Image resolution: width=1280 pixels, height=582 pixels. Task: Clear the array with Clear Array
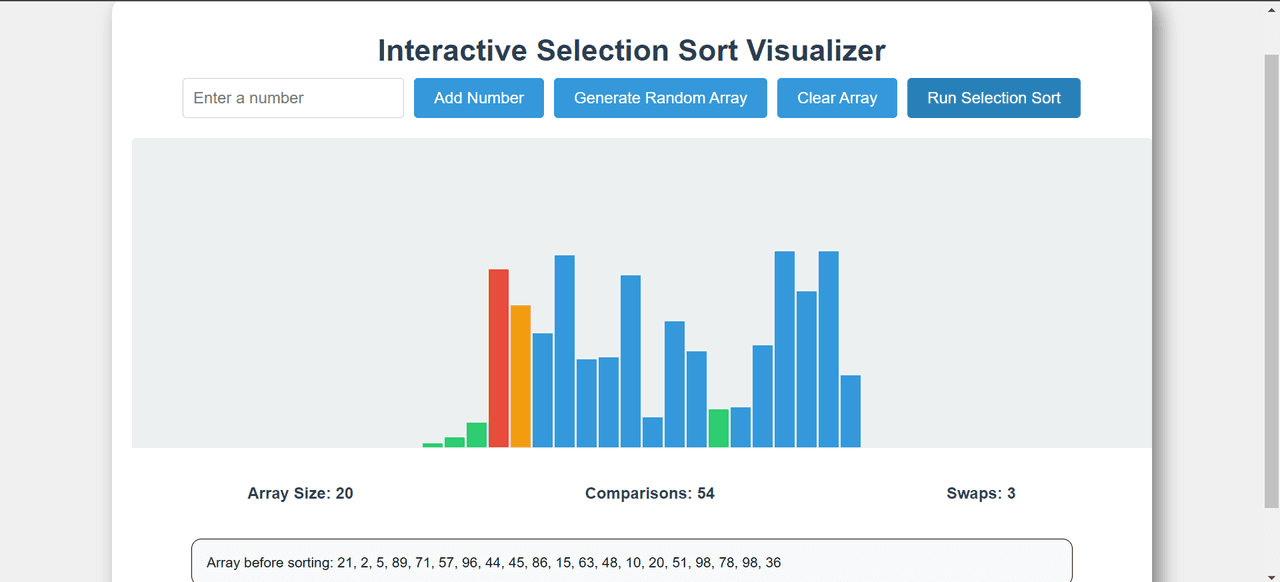[x=837, y=98]
